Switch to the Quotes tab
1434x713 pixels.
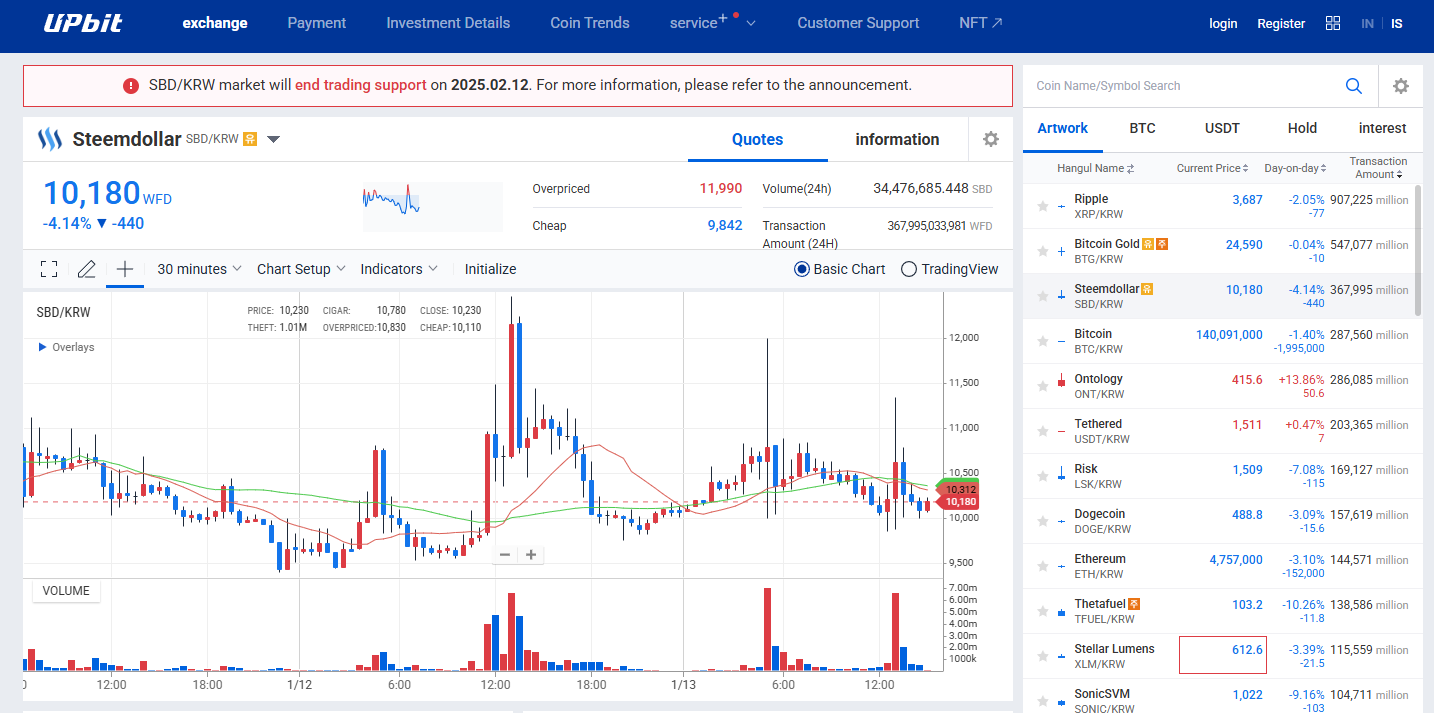point(757,139)
